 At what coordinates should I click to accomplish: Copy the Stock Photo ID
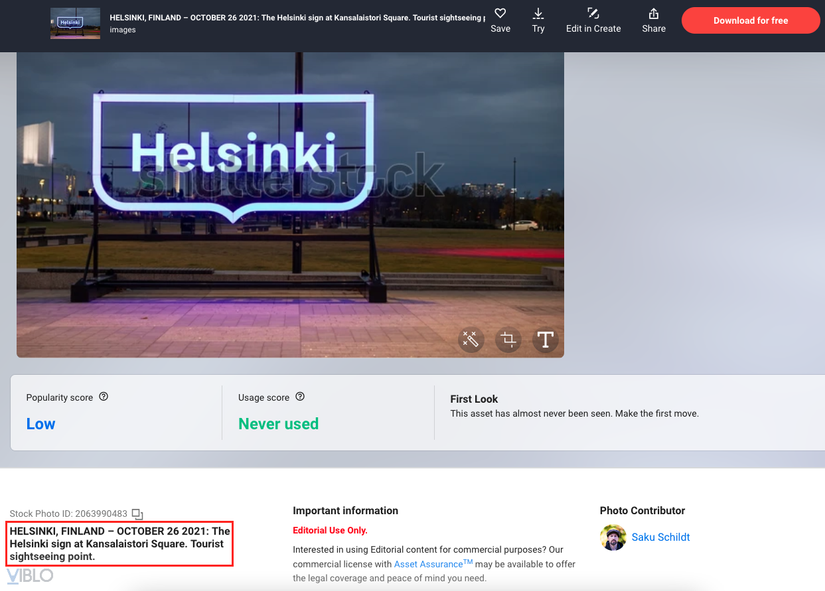[x=137, y=514]
